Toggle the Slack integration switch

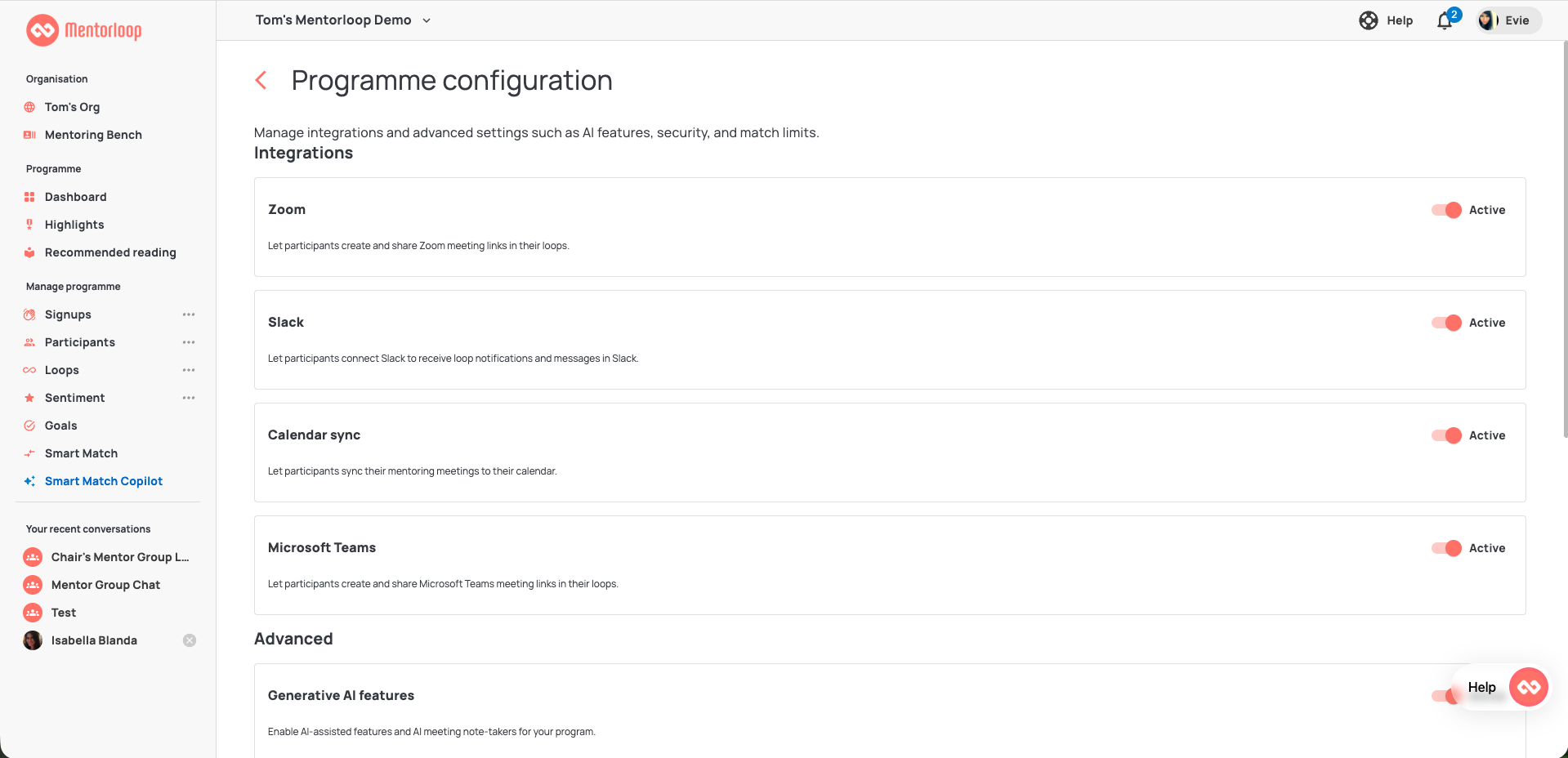pos(1446,323)
